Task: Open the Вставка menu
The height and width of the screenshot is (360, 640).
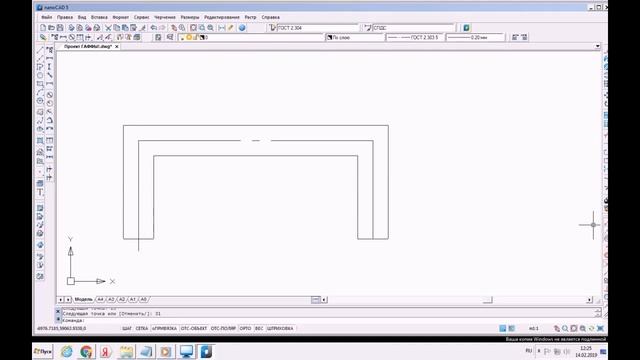Action: pos(99,17)
